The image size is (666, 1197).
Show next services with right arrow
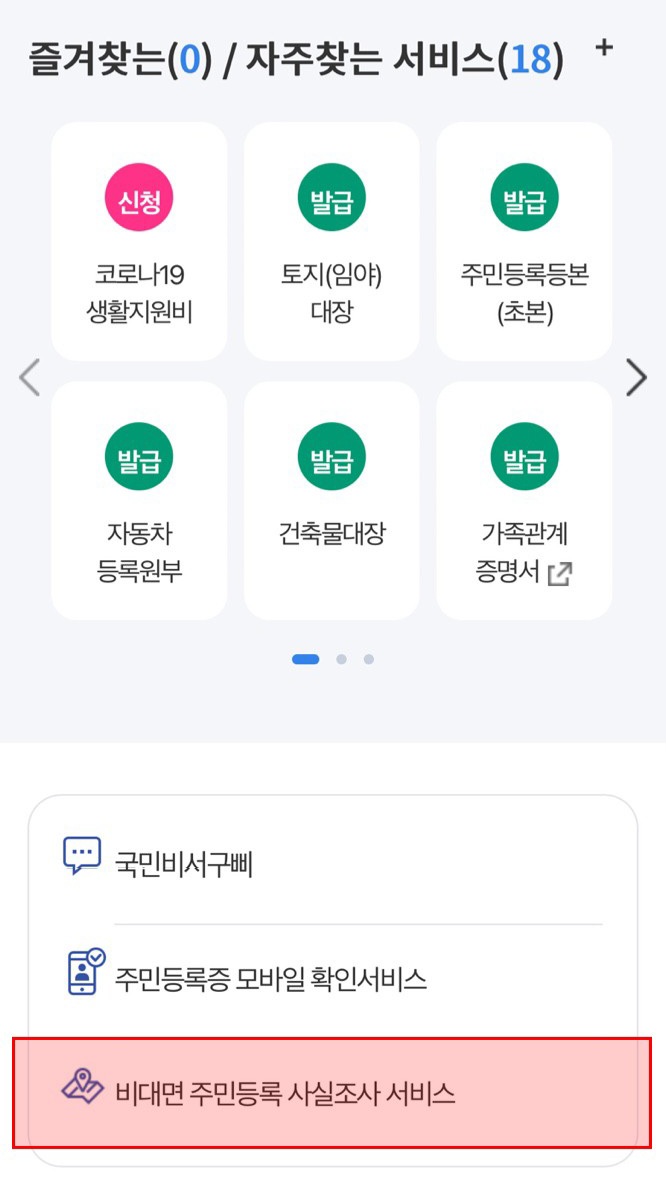tap(636, 378)
